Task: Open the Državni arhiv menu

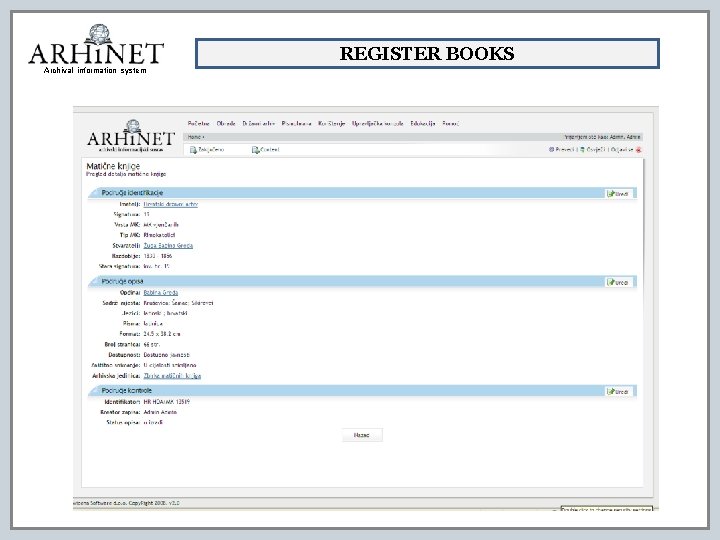Action: coord(259,124)
